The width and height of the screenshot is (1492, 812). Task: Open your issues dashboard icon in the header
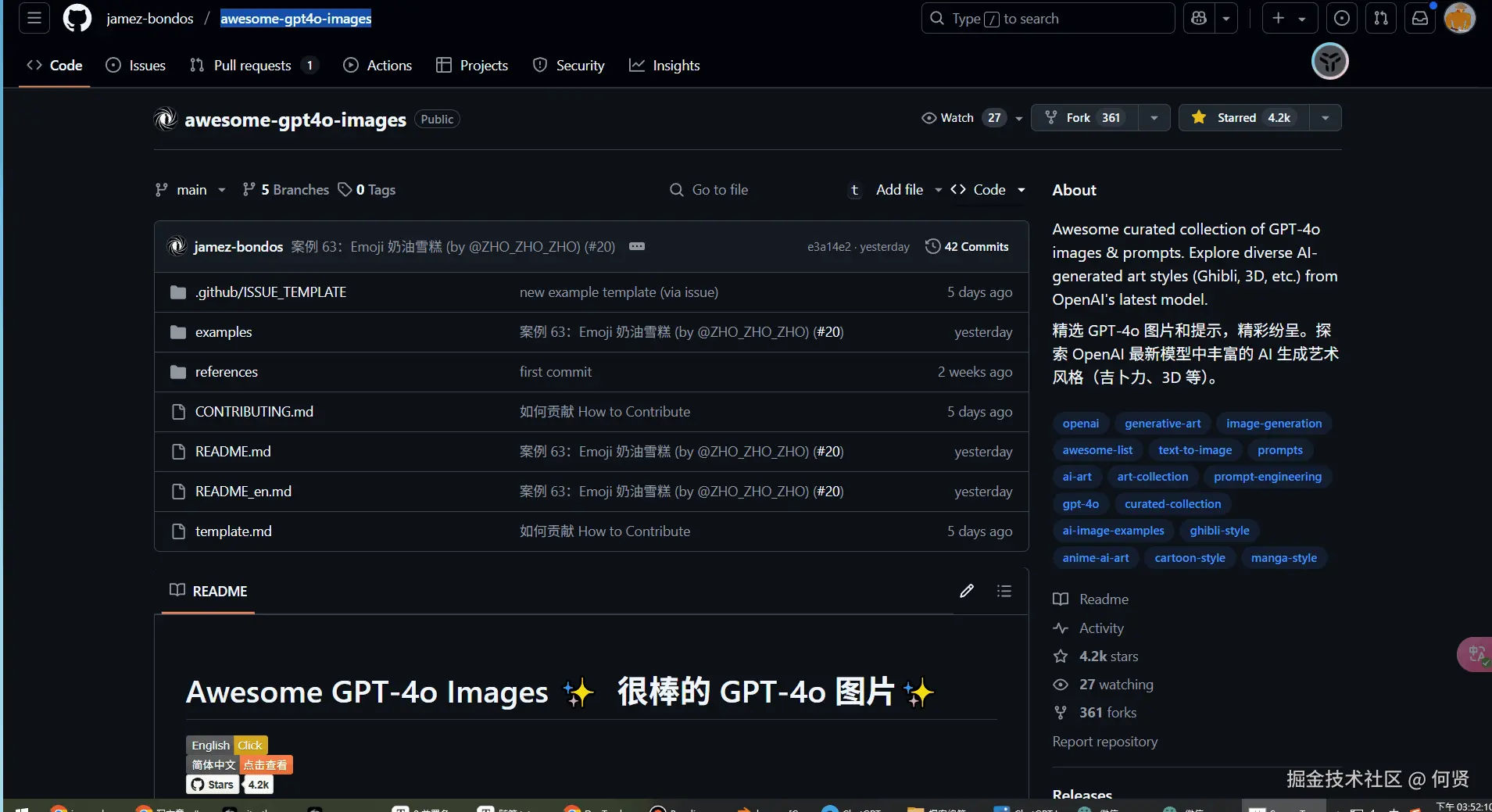click(x=1342, y=18)
